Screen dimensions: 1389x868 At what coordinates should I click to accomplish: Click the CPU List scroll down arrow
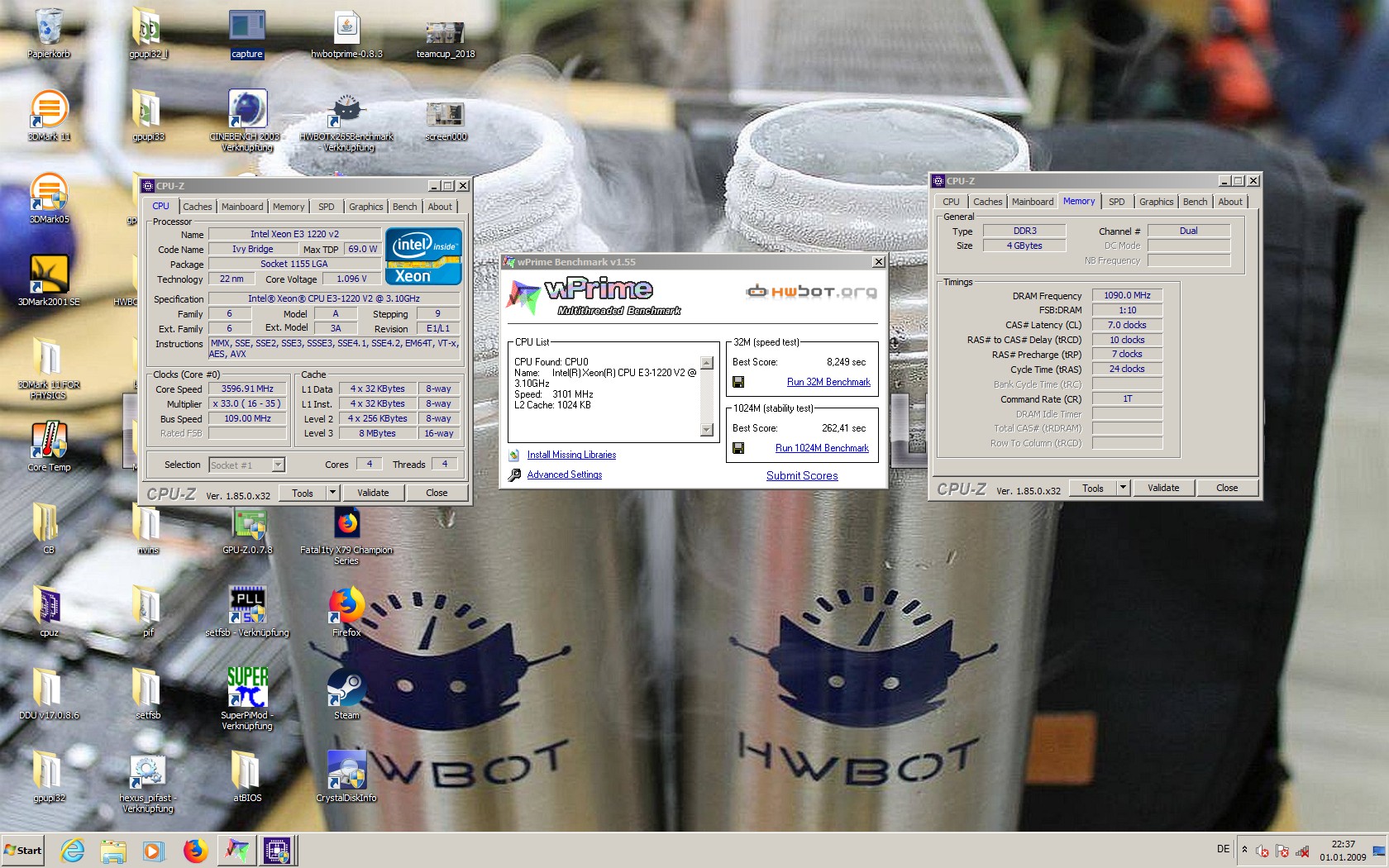coord(707,430)
